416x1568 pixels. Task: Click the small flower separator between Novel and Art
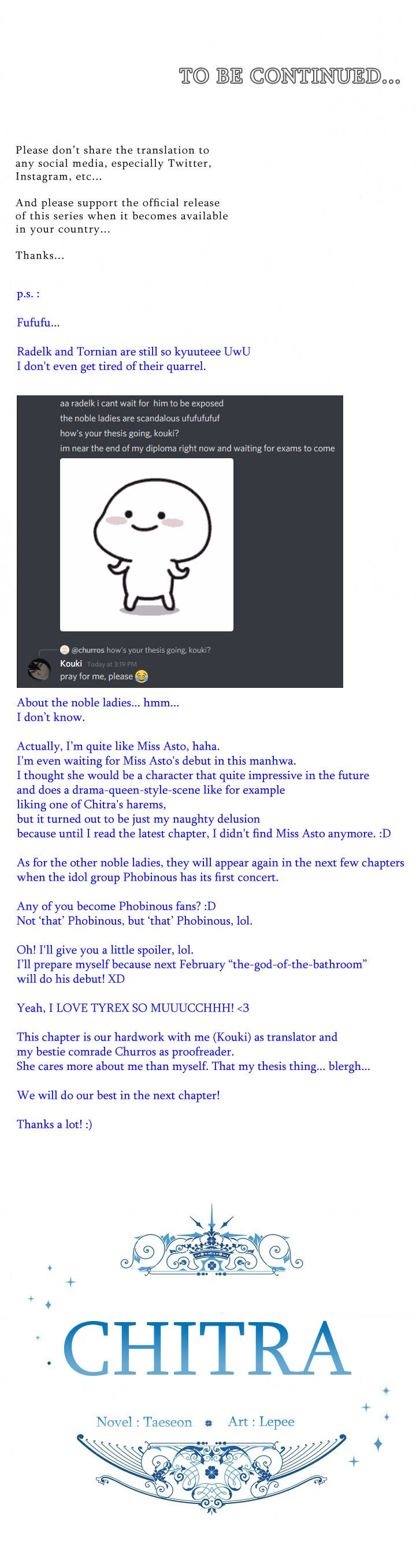click(x=209, y=1423)
